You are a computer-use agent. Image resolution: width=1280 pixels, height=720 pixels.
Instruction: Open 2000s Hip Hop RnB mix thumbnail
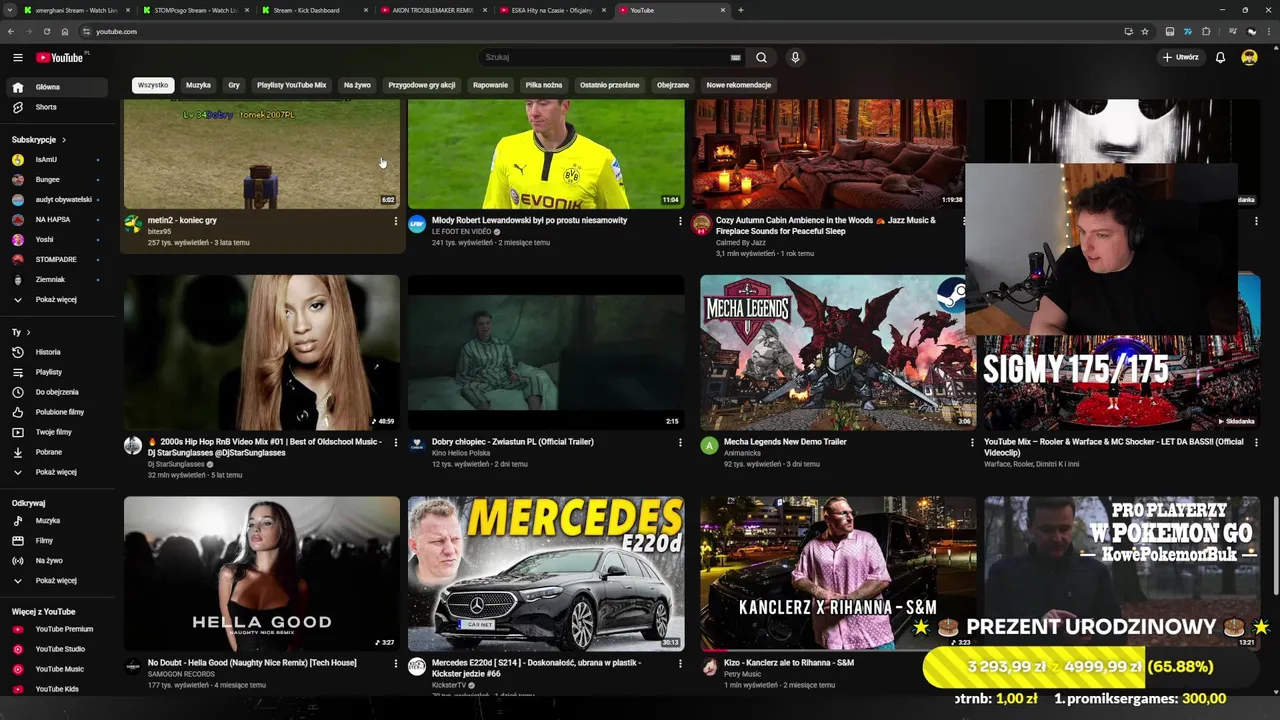tap(262, 352)
